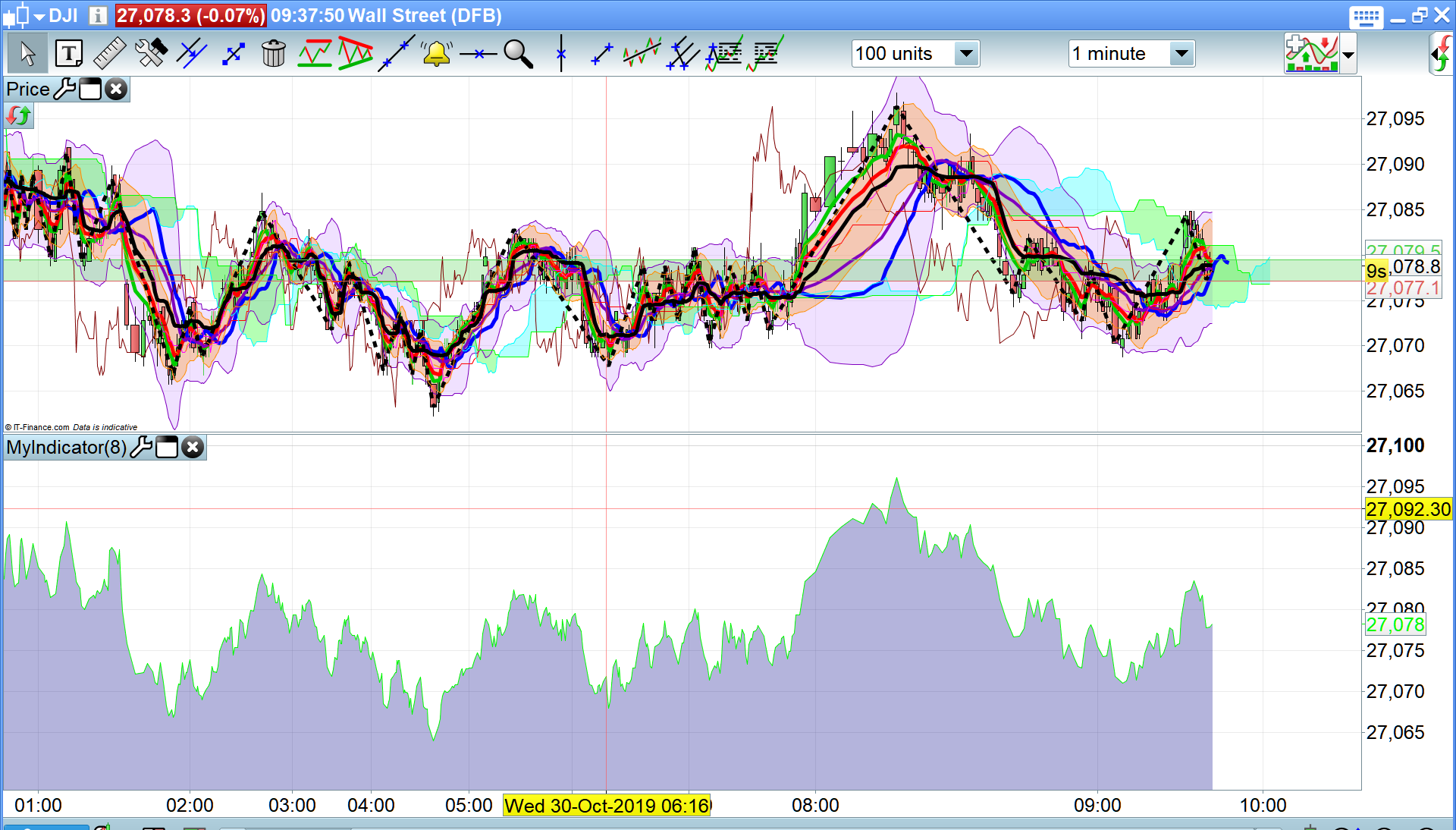
Task: Toggle Price panel window display
Action: (90, 90)
